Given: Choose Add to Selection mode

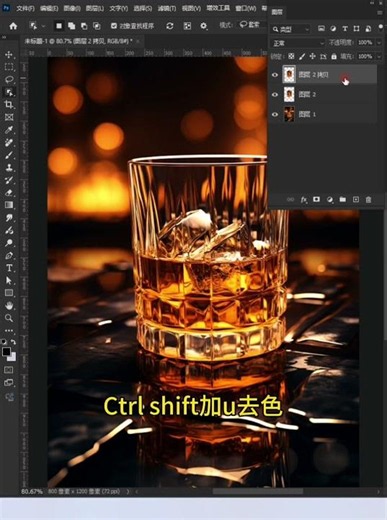Looking at the screenshot, I should (x=71, y=26).
